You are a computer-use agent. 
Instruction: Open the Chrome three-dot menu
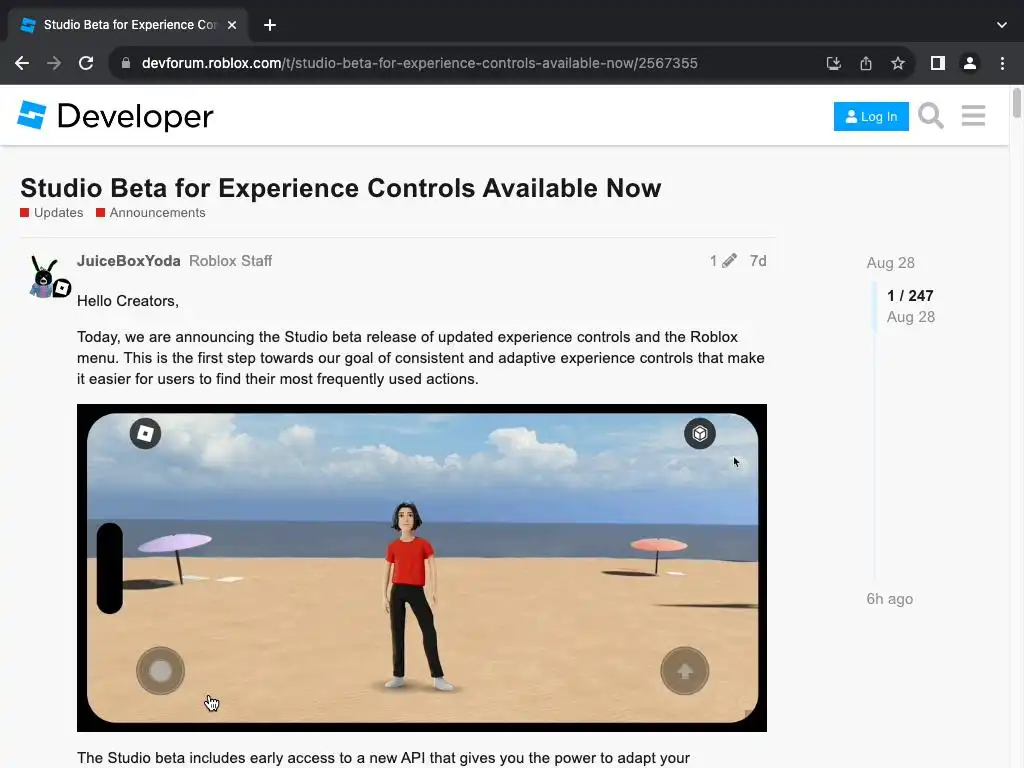click(x=1002, y=63)
